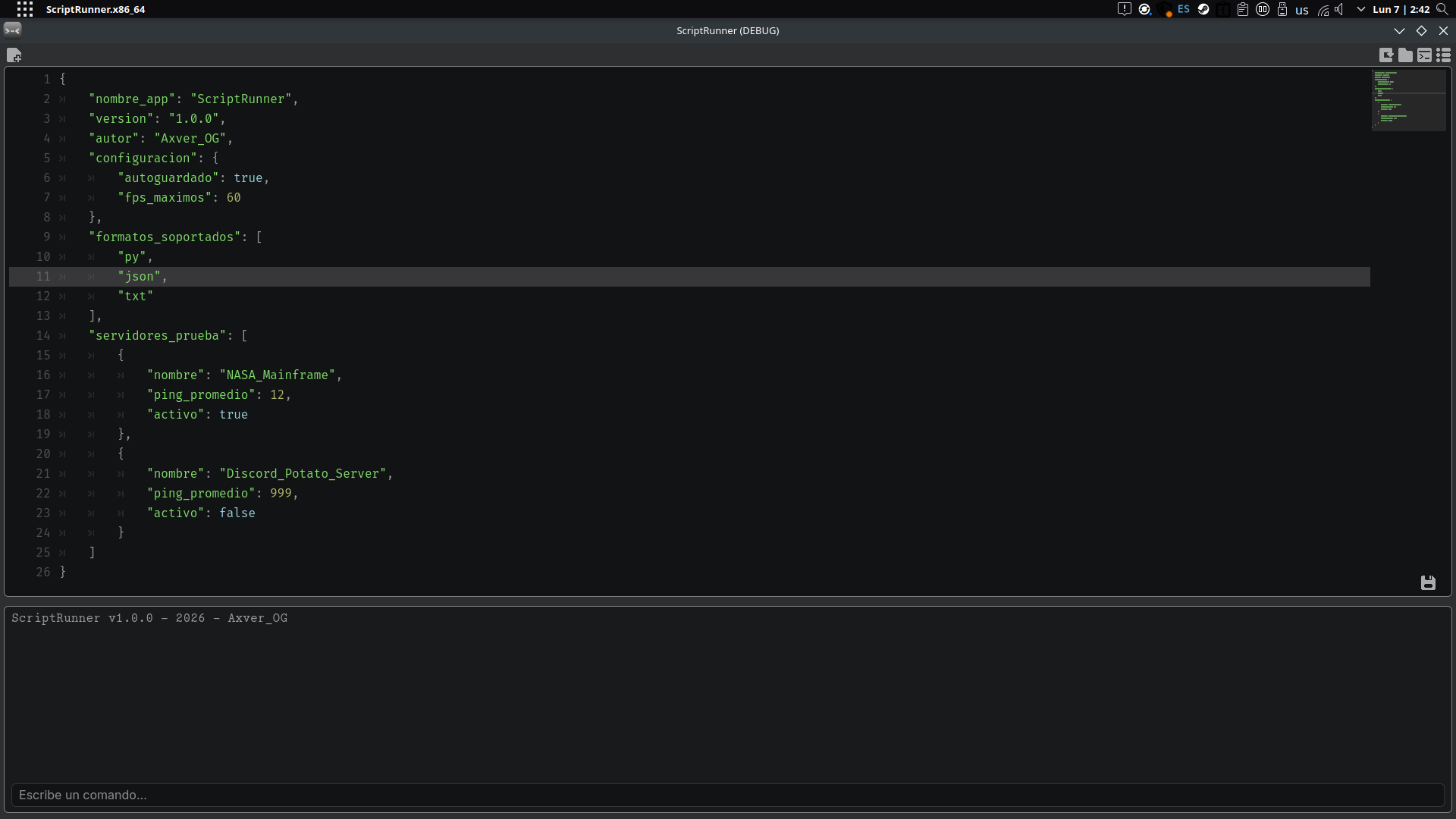Screen dimensions: 1456x819
Task: Open the us keyboard layout selector
Action: (1302, 11)
